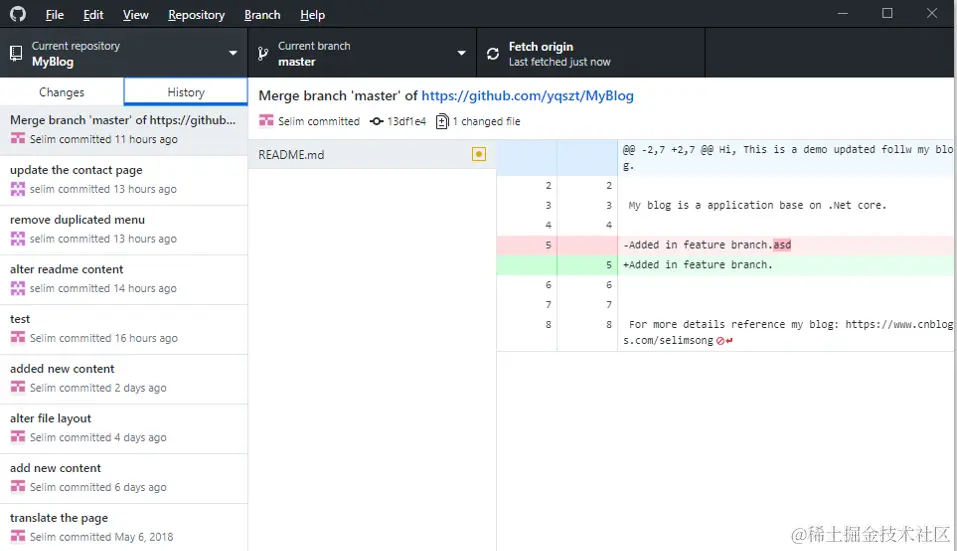Select the Merge branch 'master' commit

(124, 129)
